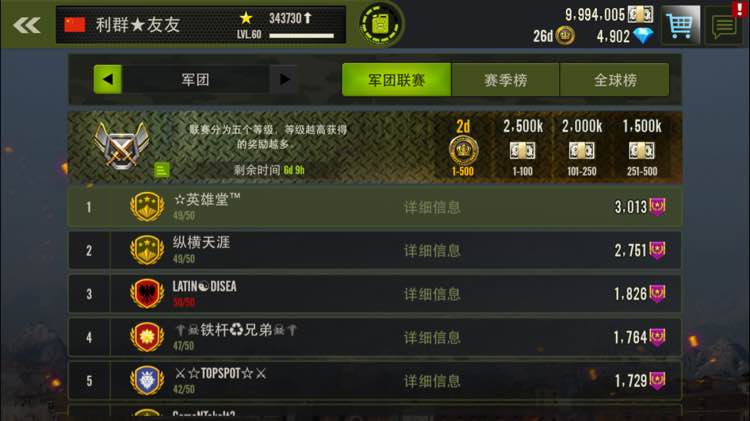Open 详细信息 for 纵横天涯 clan

[x=432, y=251]
